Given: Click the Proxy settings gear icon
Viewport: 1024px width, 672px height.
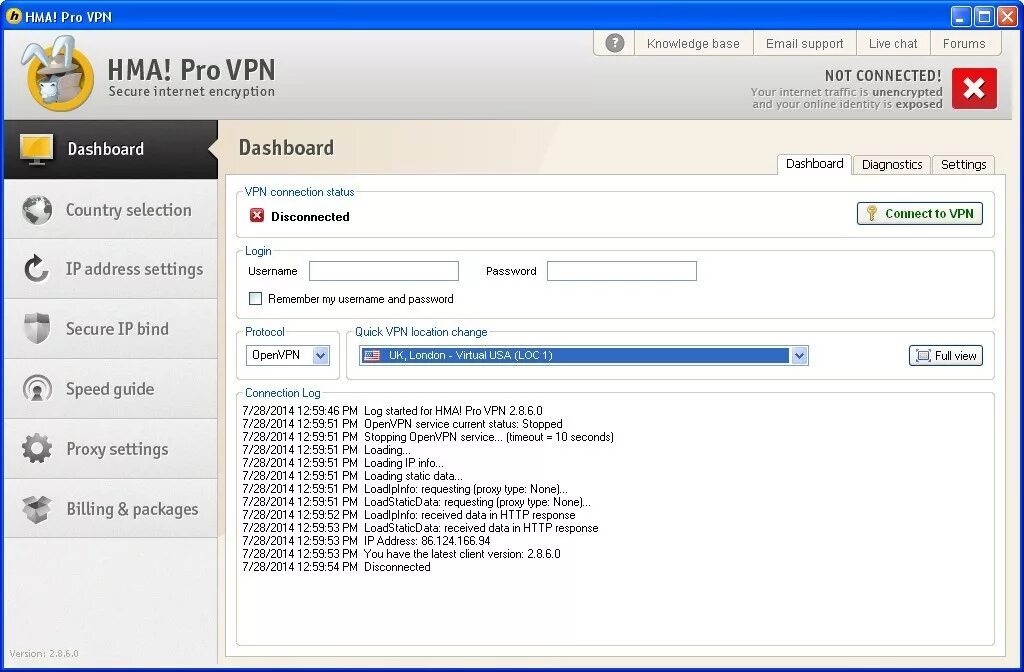Looking at the screenshot, I should click(37, 449).
